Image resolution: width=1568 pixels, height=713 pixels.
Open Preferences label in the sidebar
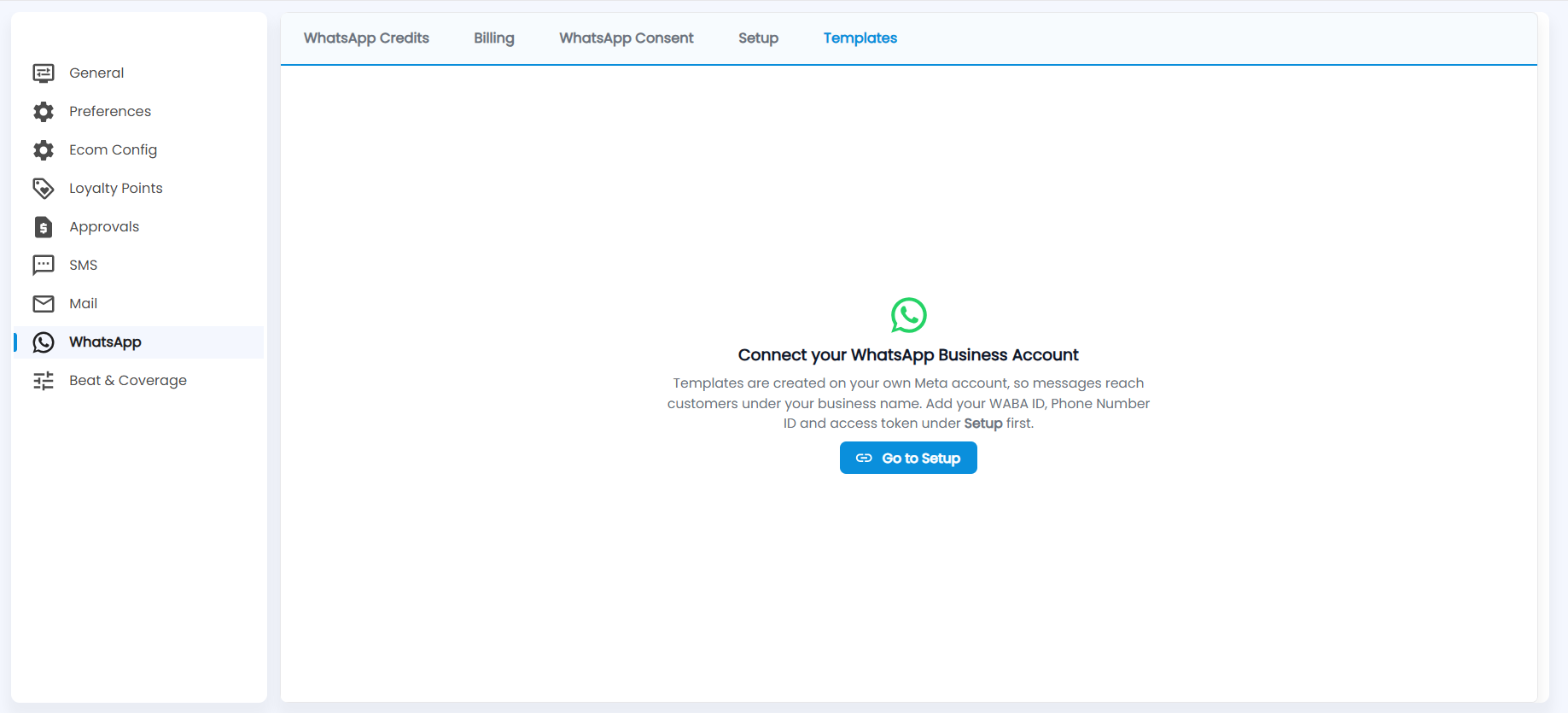[110, 112]
